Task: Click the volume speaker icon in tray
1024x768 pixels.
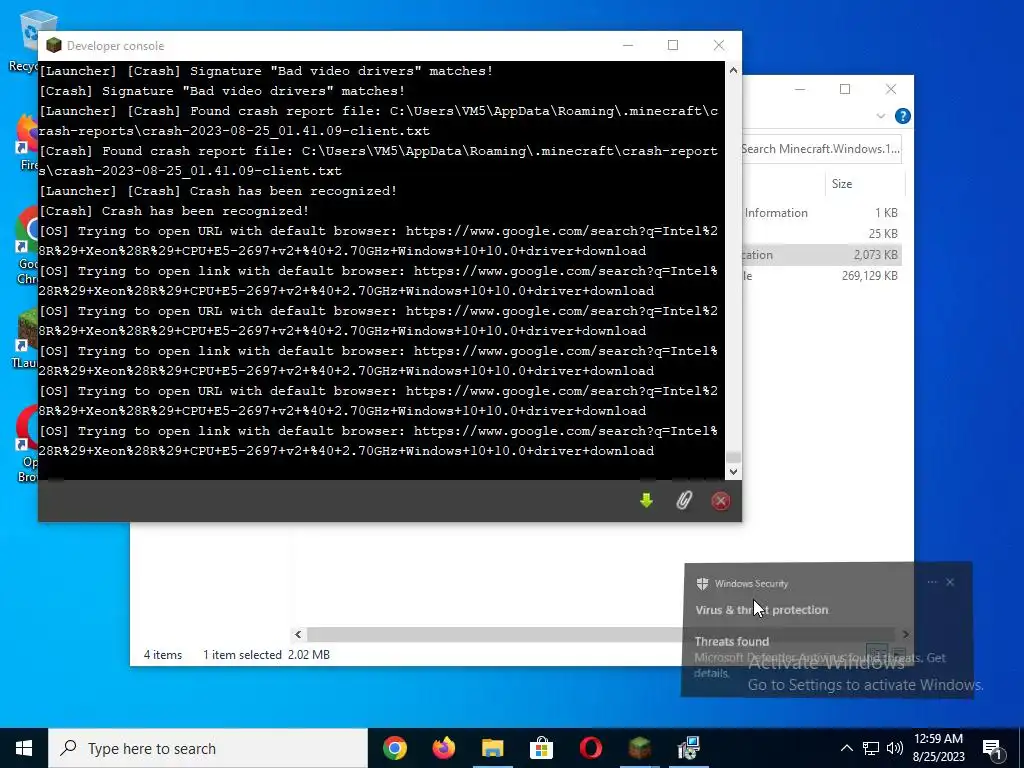Action: pos(895,748)
